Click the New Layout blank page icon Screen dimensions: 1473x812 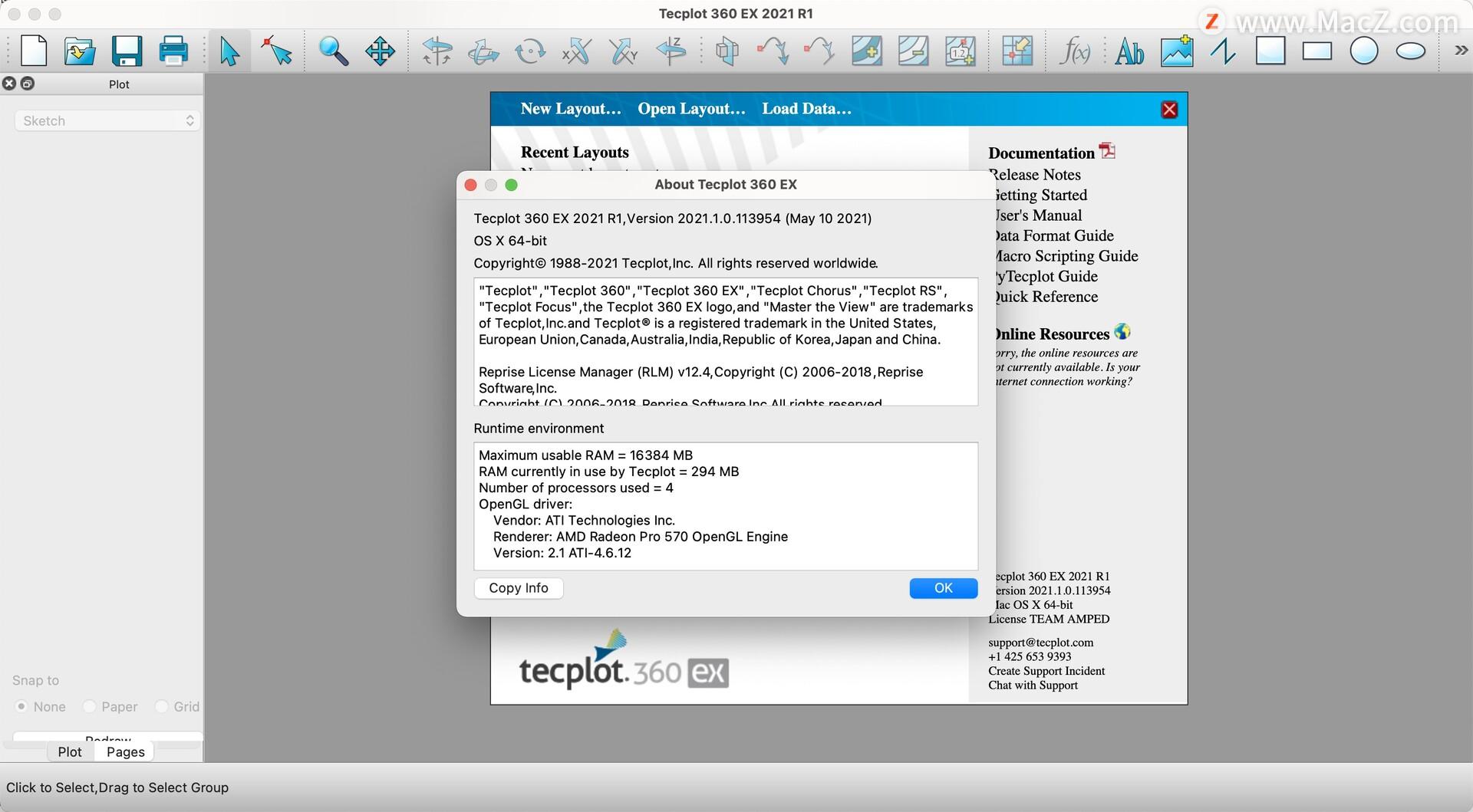point(34,51)
